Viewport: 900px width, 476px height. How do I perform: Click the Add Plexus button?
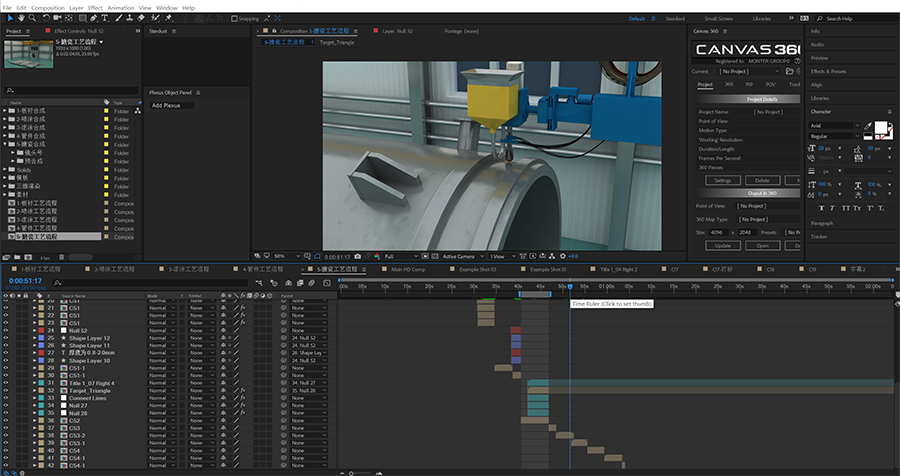pyautogui.click(x=172, y=106)
